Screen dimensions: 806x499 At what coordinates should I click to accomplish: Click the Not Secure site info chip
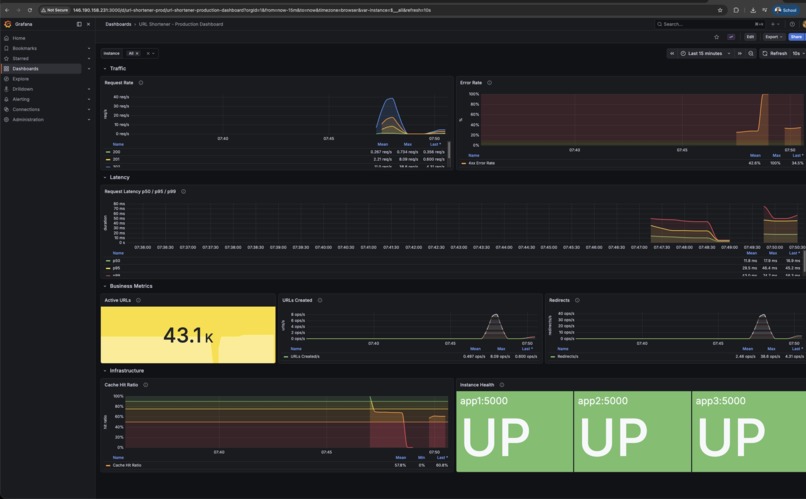tap(54, 10)
